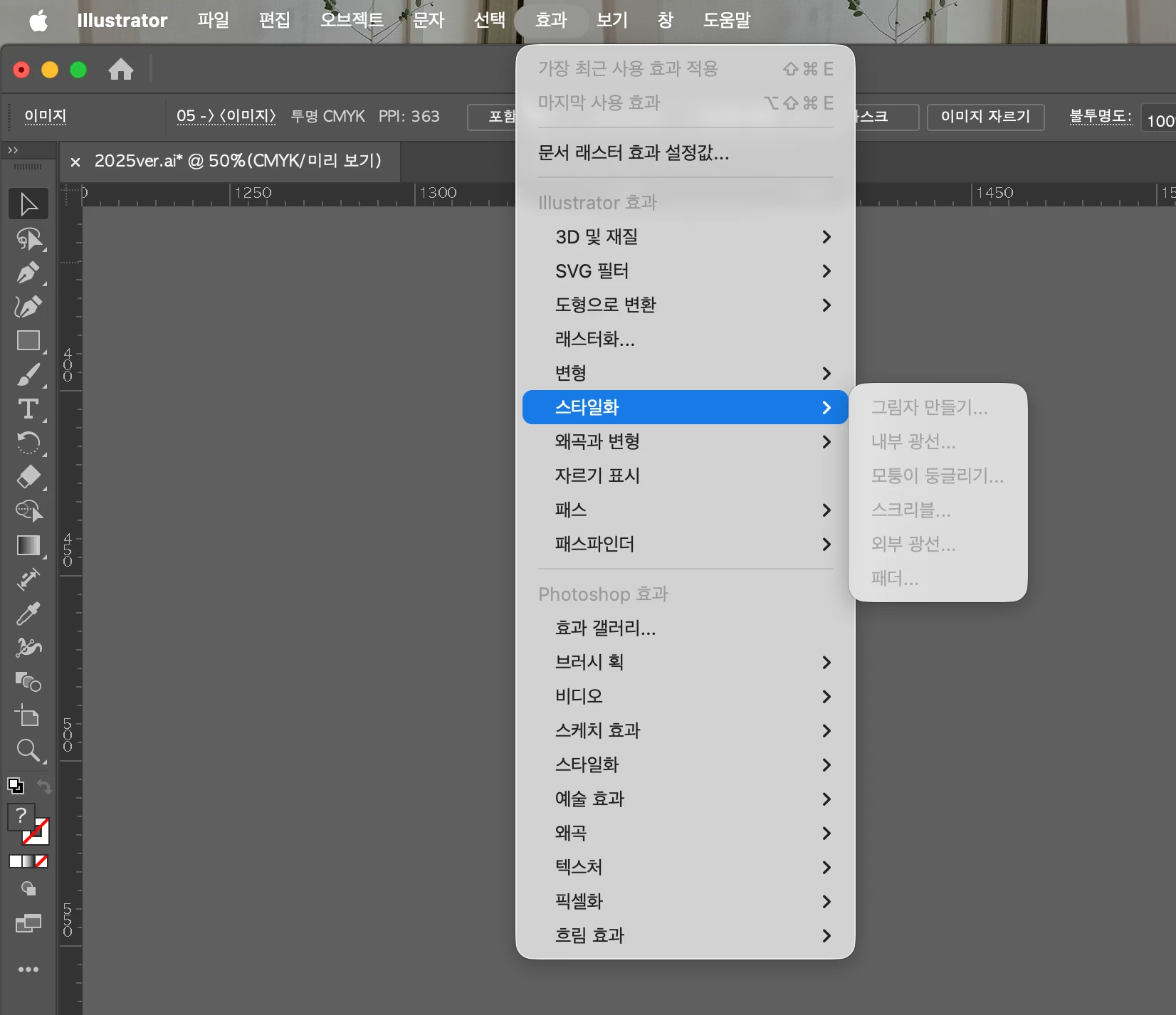Select the Rotate tool
Viewport: 1176px width, 1015px height.
pyautogui.click(x=28, y=443)
